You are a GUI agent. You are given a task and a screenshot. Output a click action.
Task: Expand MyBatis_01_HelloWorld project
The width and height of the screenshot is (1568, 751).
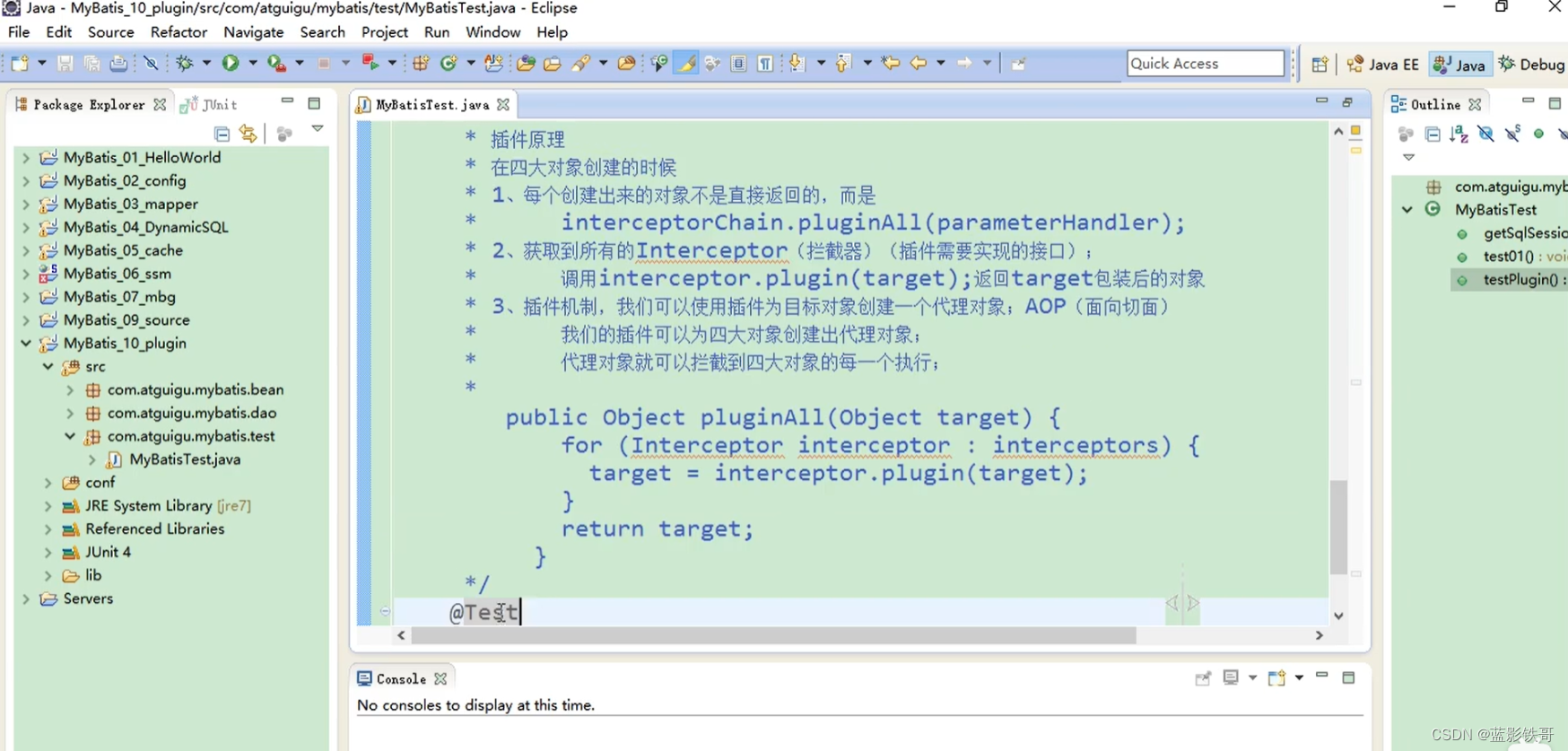[x=26, y=157]
